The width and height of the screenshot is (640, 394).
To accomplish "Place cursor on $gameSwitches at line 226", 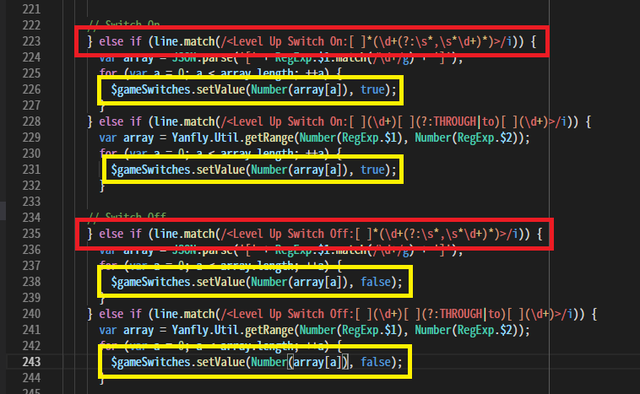I will (x=151, y=90).
